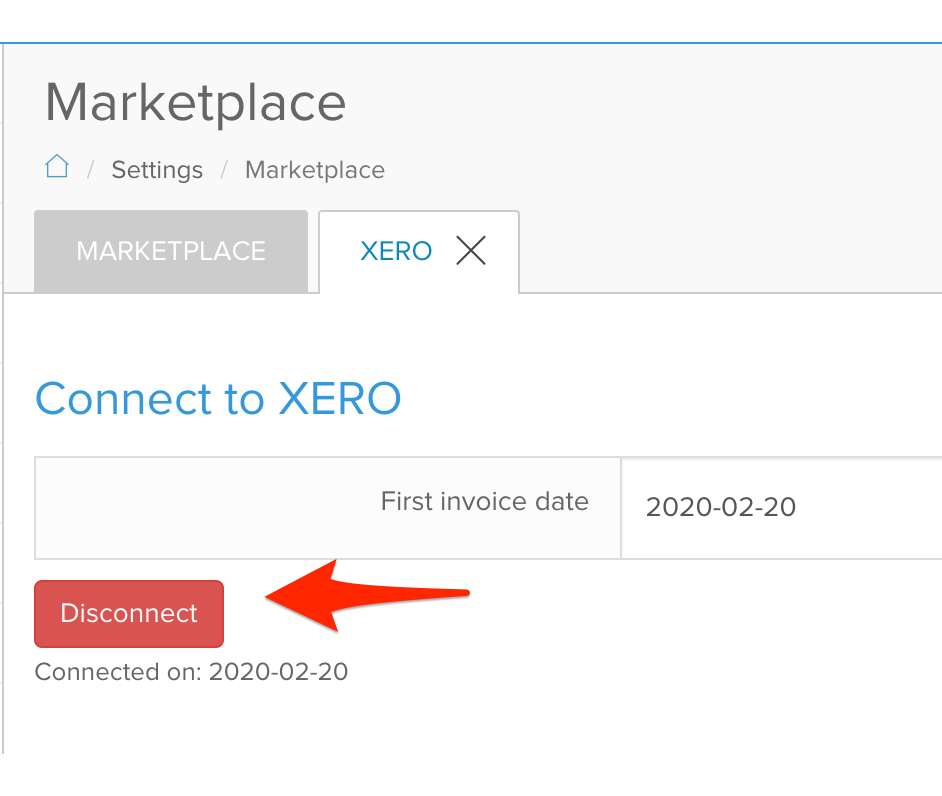Click the large Marketplace page title
942x796 pixels.
tap(195, 103)
